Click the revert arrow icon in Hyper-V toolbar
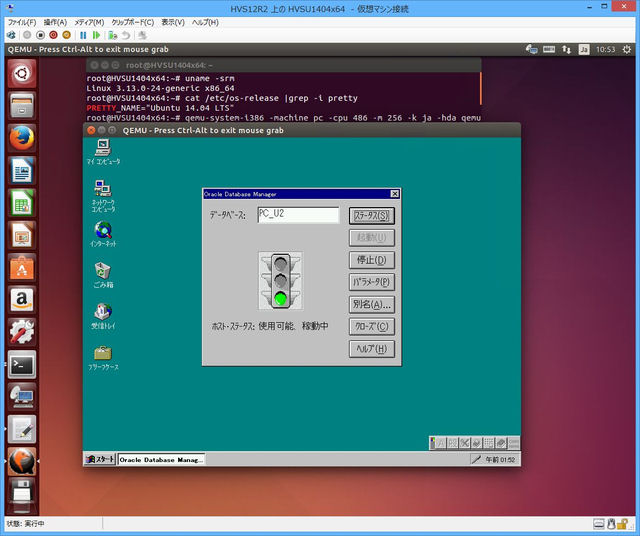This screenshot has height=536, width=640. (126, 36)
